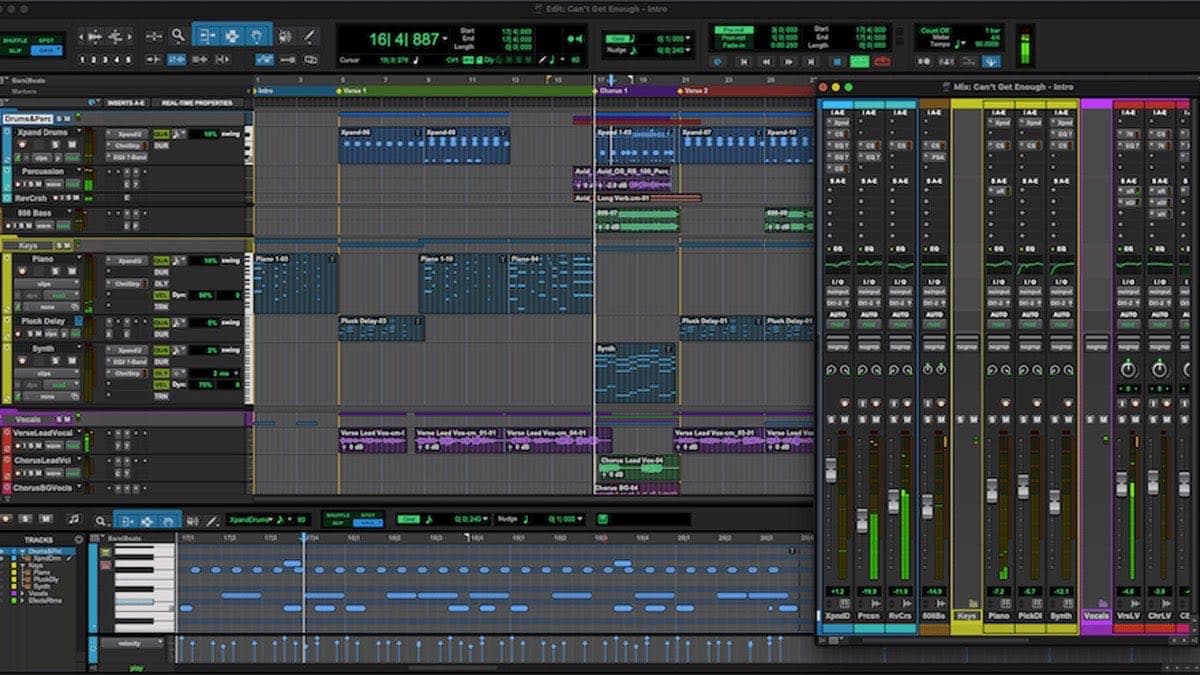Screen dimensions: 1200x675
Task: Select the Selector tool in toolbar
Action: click(232, 36)
